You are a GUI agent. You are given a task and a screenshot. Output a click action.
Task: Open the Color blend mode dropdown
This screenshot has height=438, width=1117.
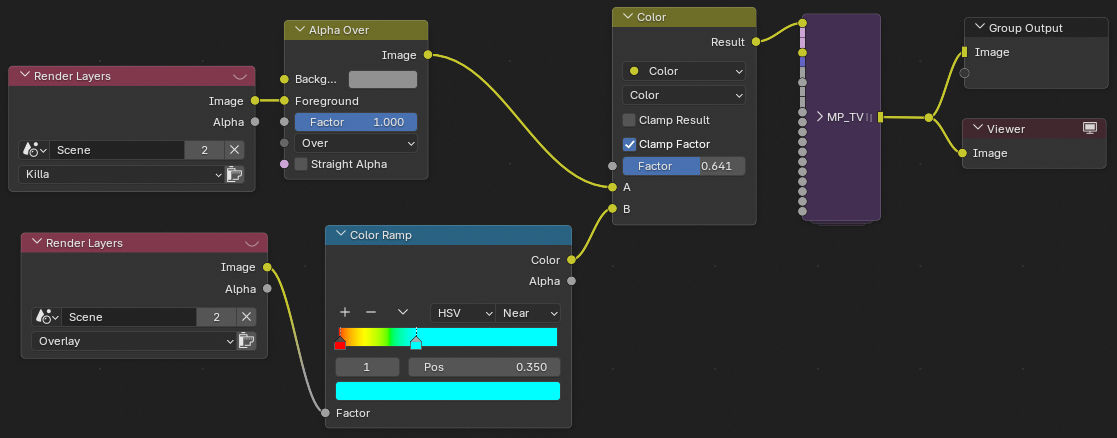684,95
